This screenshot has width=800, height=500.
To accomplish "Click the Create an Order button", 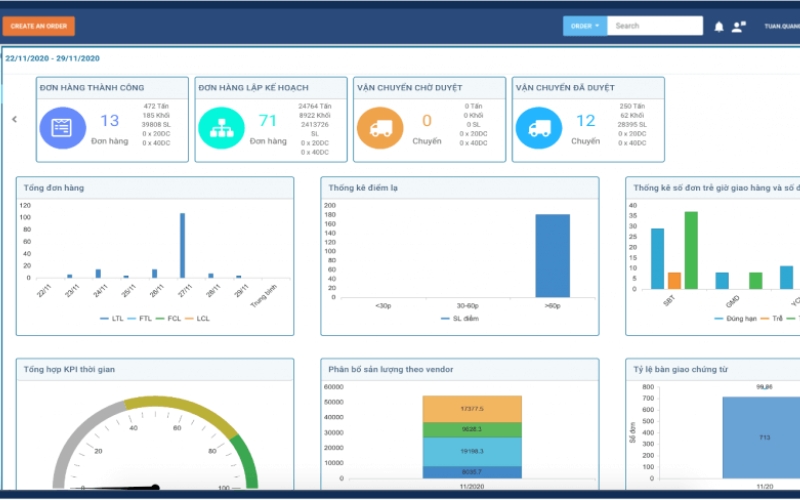I will [x=39, y=26].
